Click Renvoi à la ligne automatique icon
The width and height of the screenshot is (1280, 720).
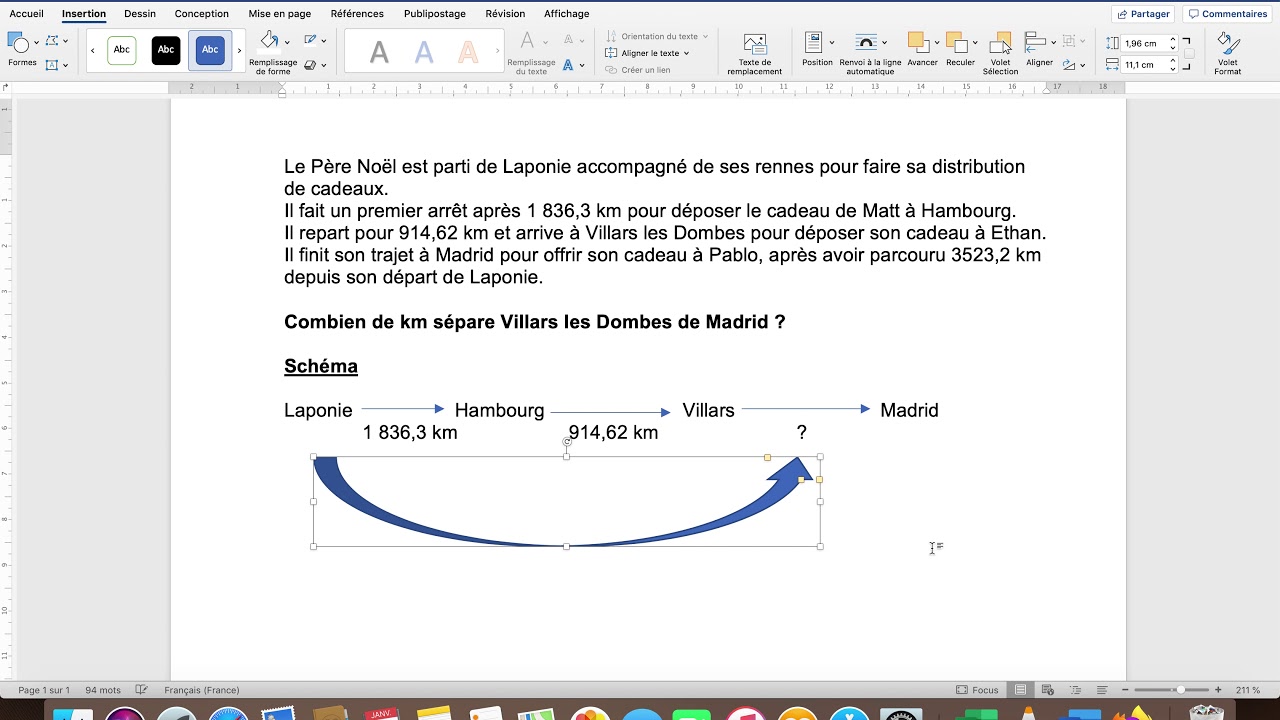865,42
